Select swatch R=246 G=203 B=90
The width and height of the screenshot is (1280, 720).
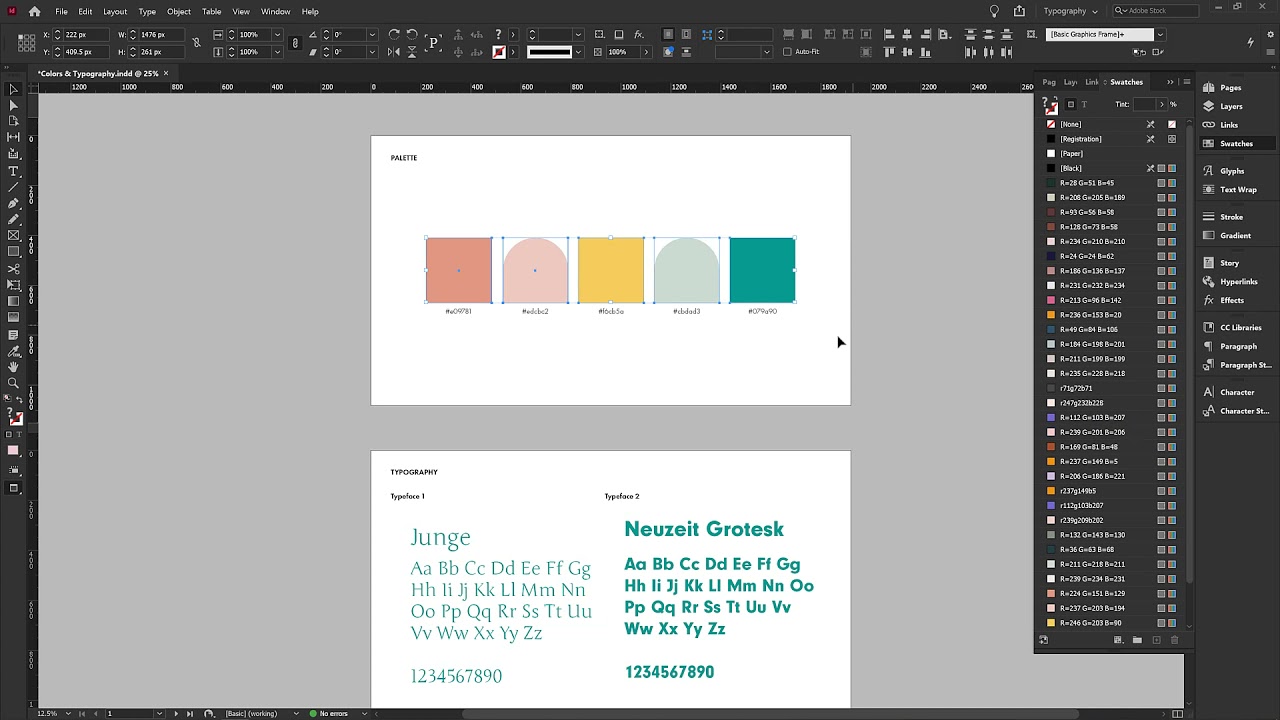tap(1111, 623)
